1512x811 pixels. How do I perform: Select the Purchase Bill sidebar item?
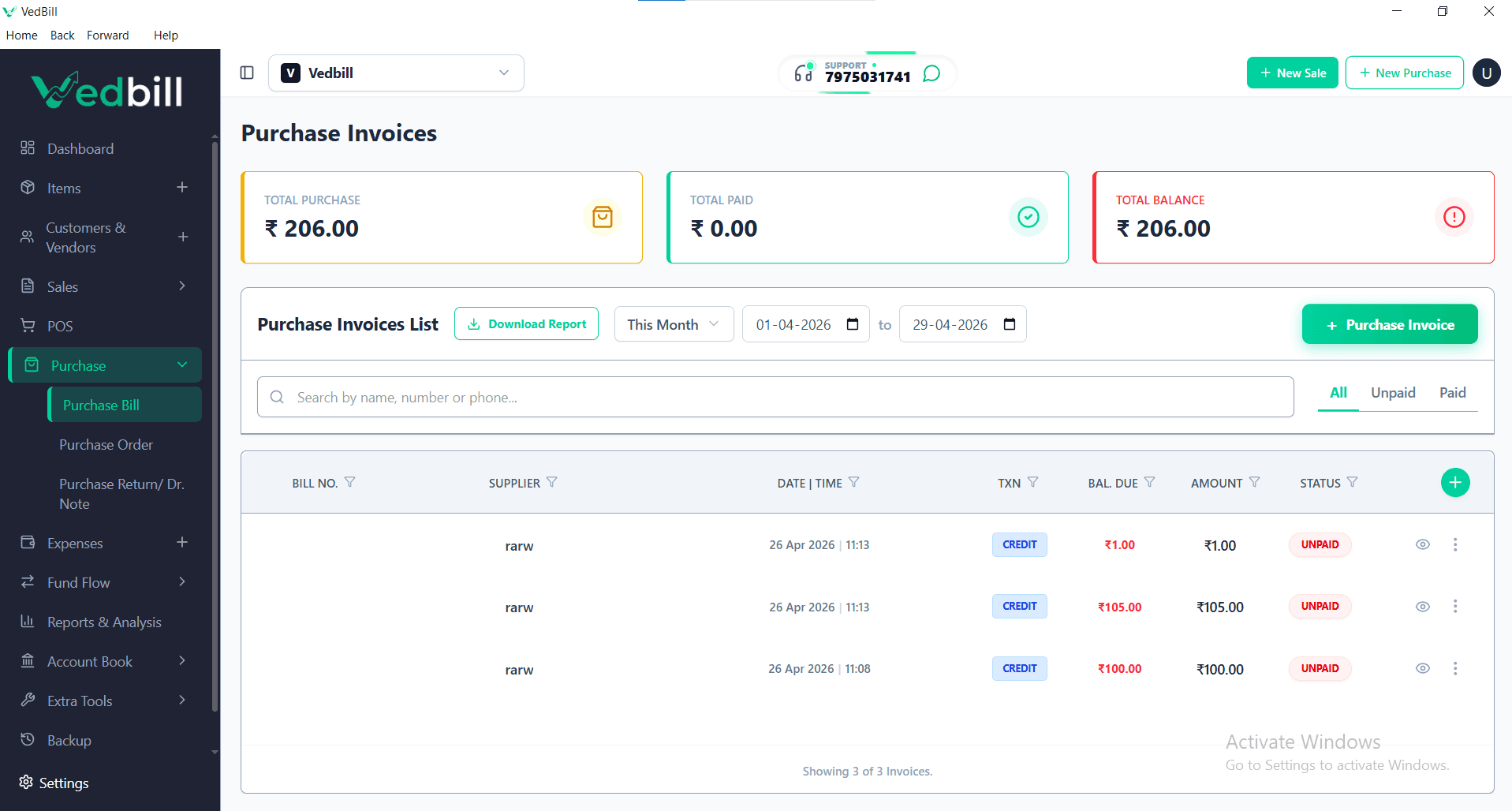125,405
